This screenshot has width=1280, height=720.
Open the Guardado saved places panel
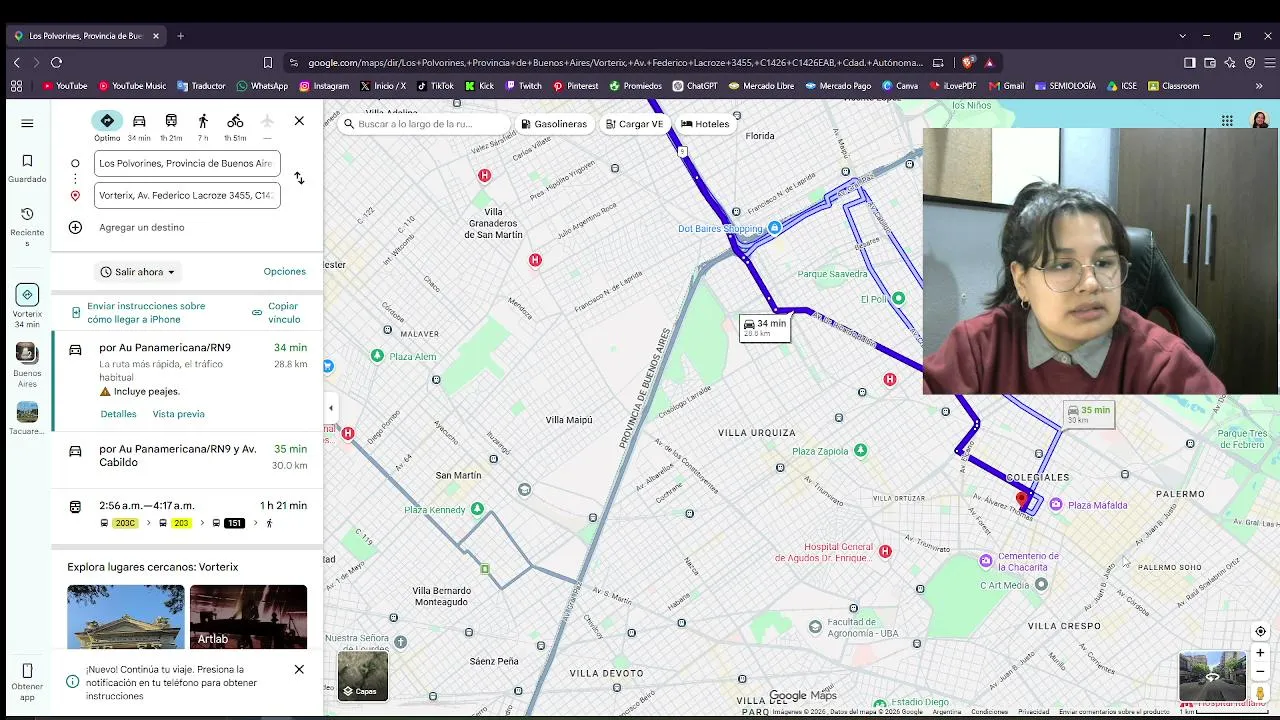click(27, 167)
